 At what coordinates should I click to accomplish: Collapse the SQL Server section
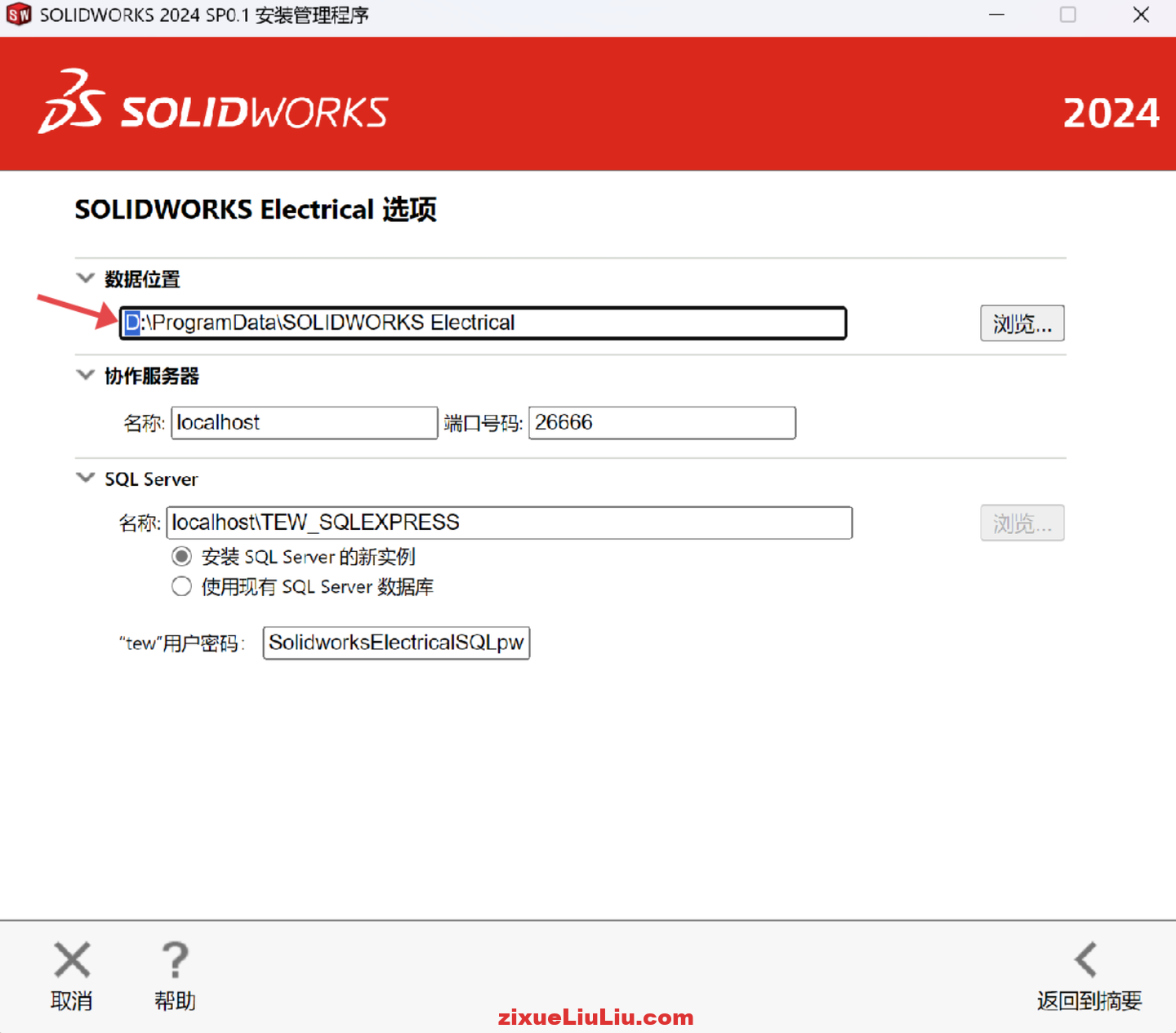coord(85,478)
